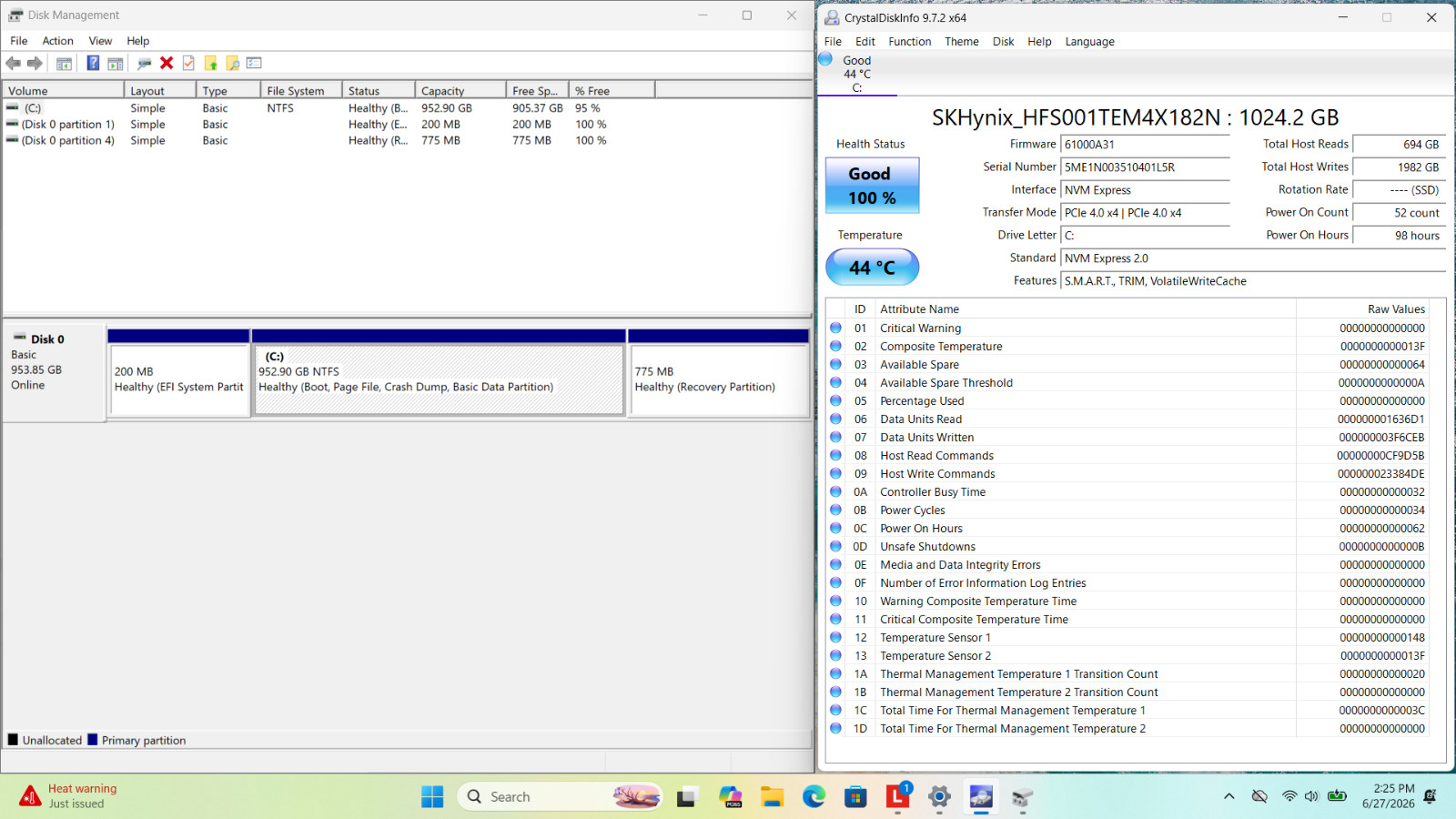The image size is (1456, 819).
Task: Click the Firmware value 61000A31
Action: pyautogui.click(x=1145, y=145)
